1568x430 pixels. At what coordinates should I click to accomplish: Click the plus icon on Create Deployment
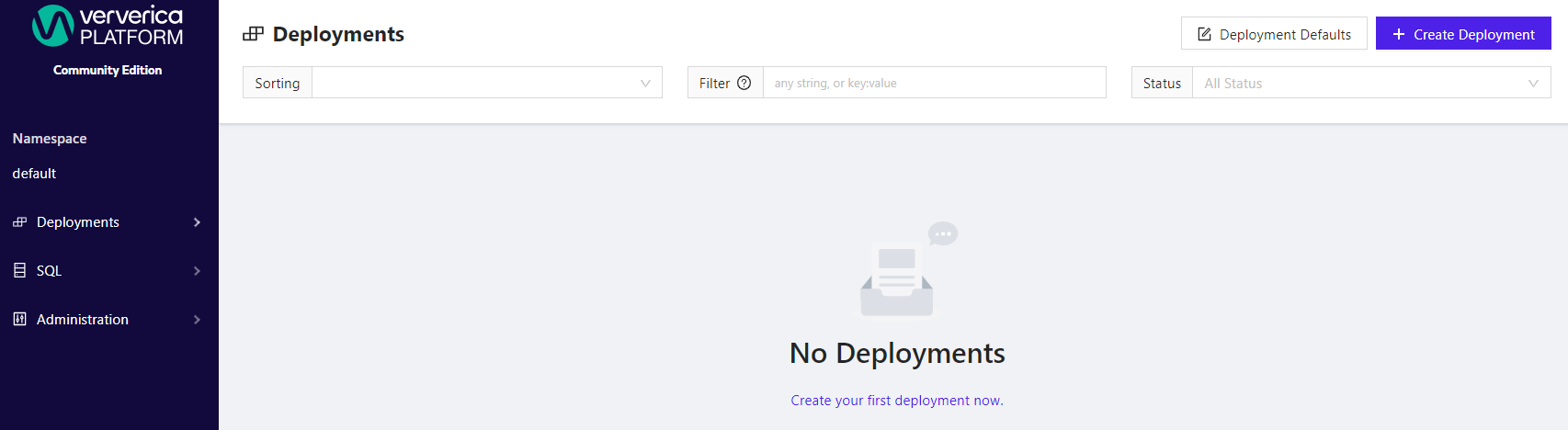[1399, 34]
